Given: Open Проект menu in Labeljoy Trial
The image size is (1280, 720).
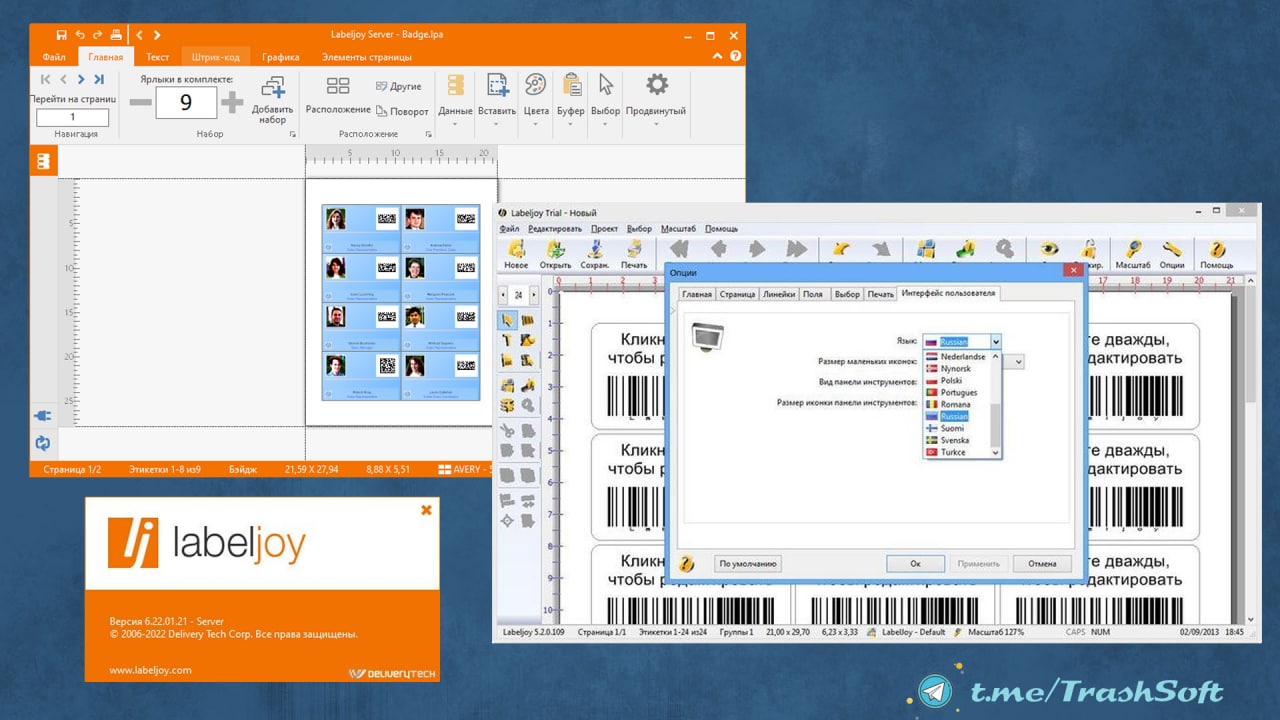Looking at the screenshot, I should click(605, 229).
